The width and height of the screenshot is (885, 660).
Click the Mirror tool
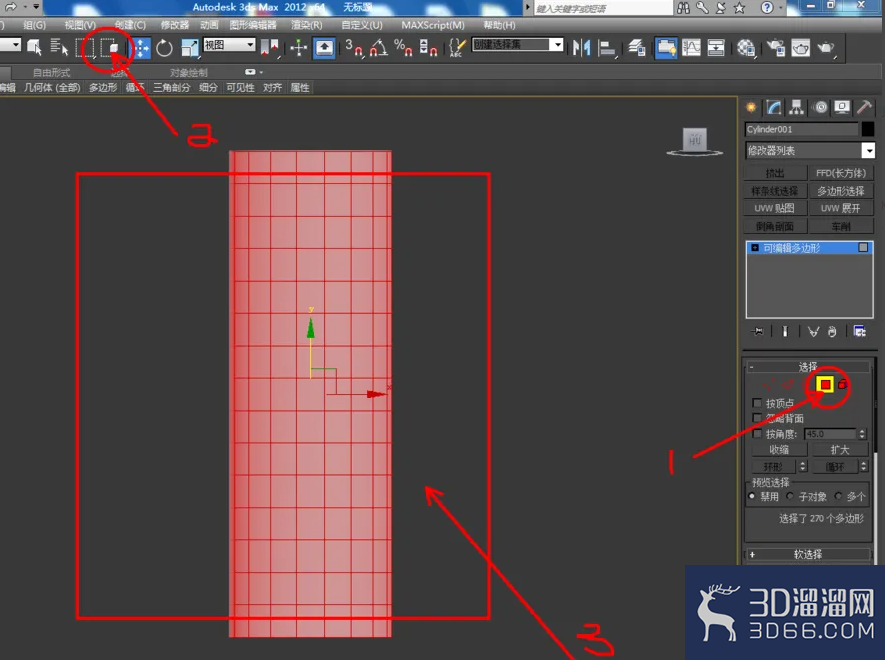point(581,48)
